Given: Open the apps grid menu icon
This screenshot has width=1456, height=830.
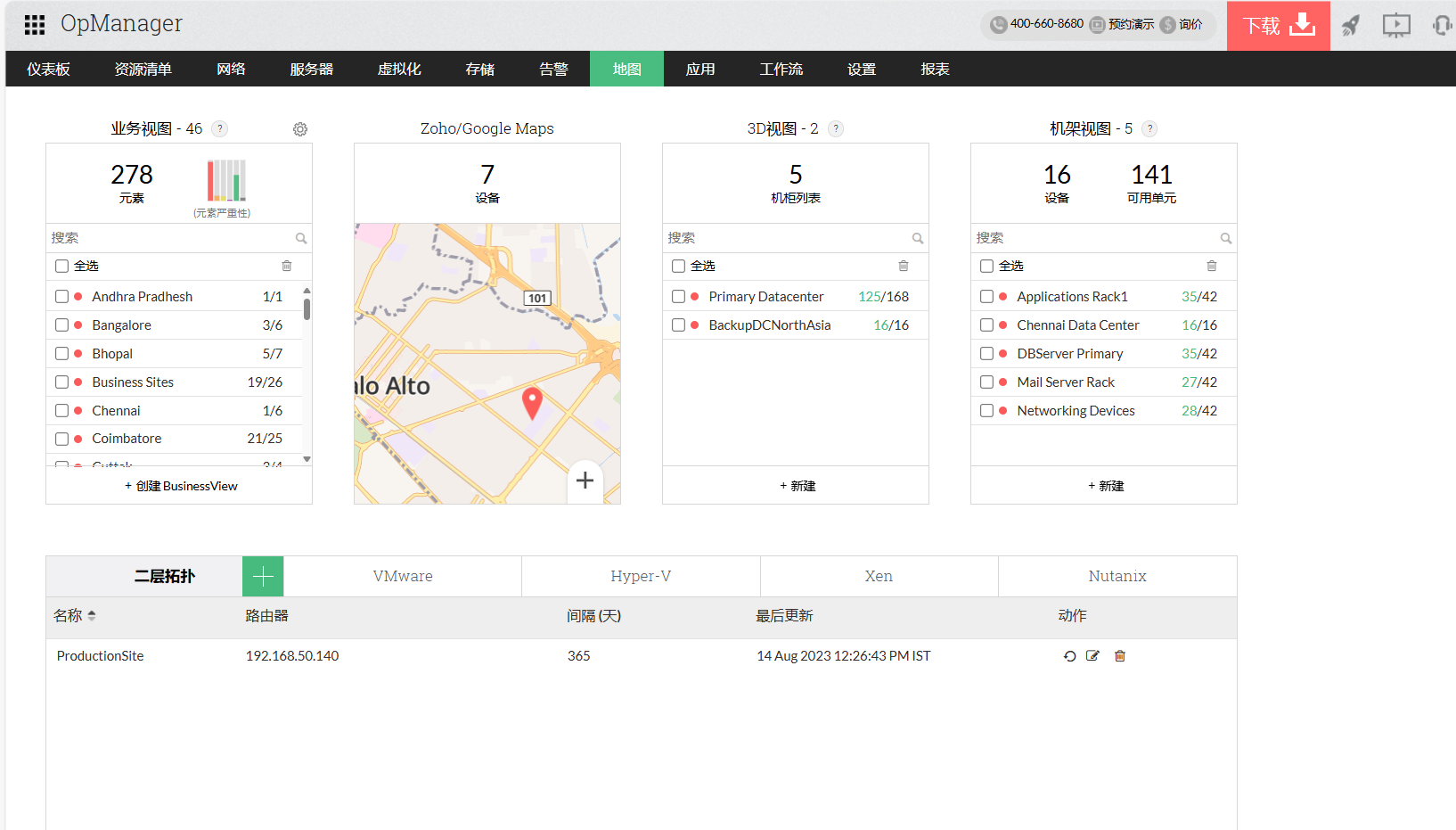Looking at the screenshot, I should [x=35, y=25].
